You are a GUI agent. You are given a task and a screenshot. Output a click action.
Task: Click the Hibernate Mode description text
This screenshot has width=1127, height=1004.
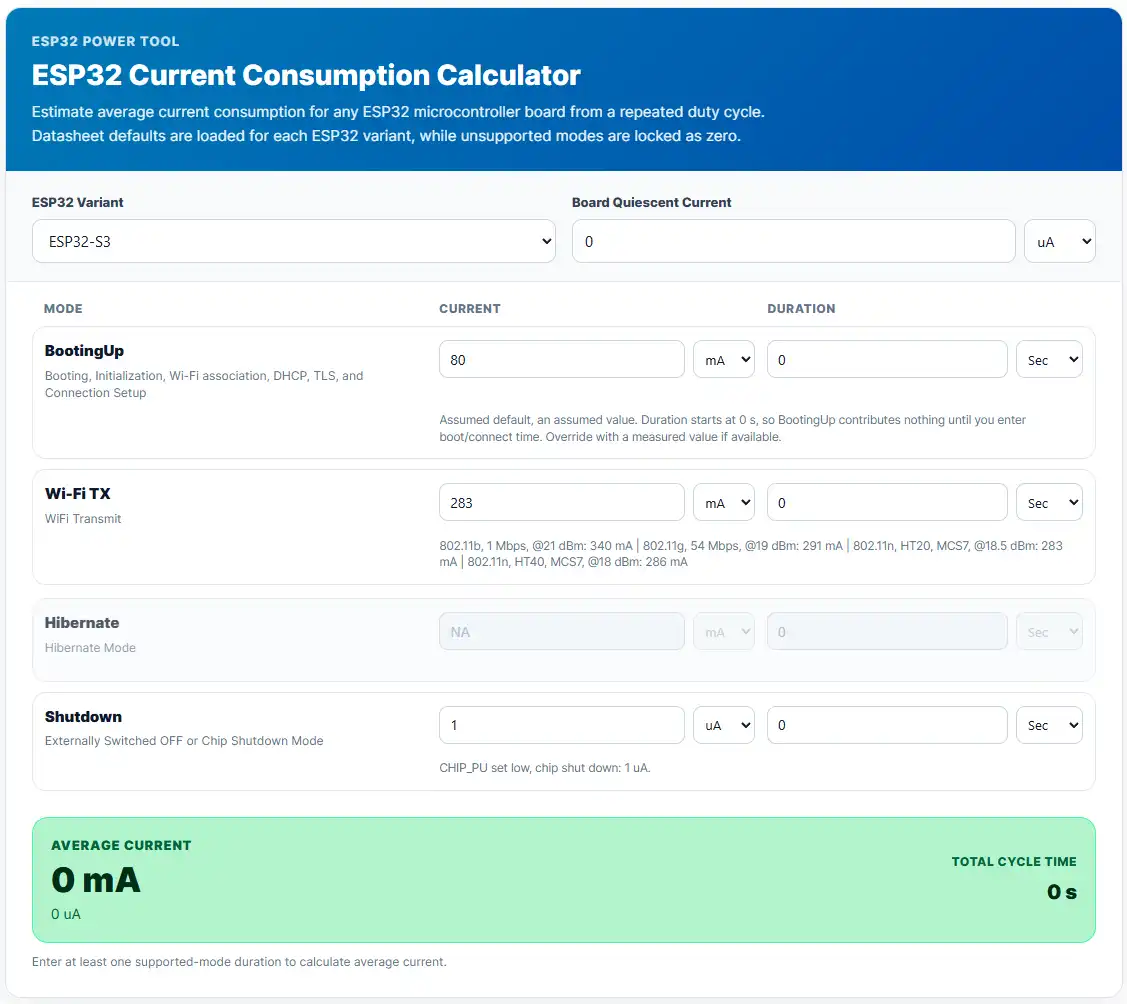(90, 648)
